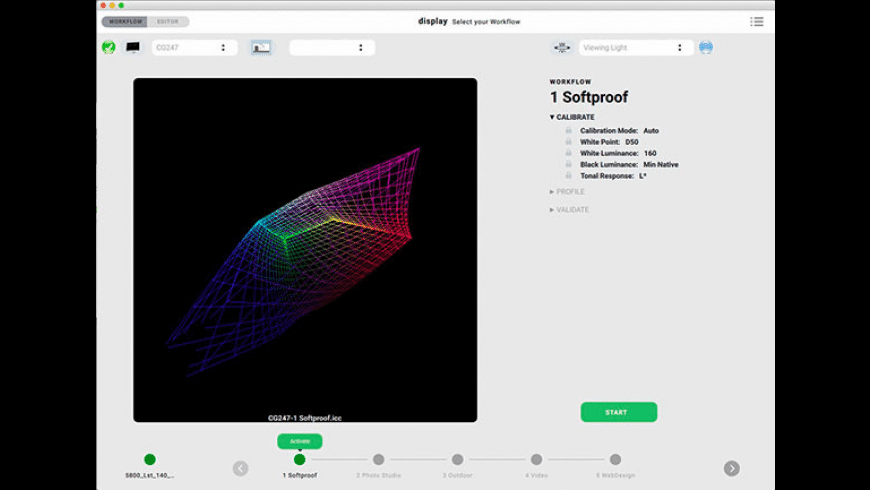Click the White Point value D50
The height and width of the screenshot is (490, 870).
pos(631,142)
